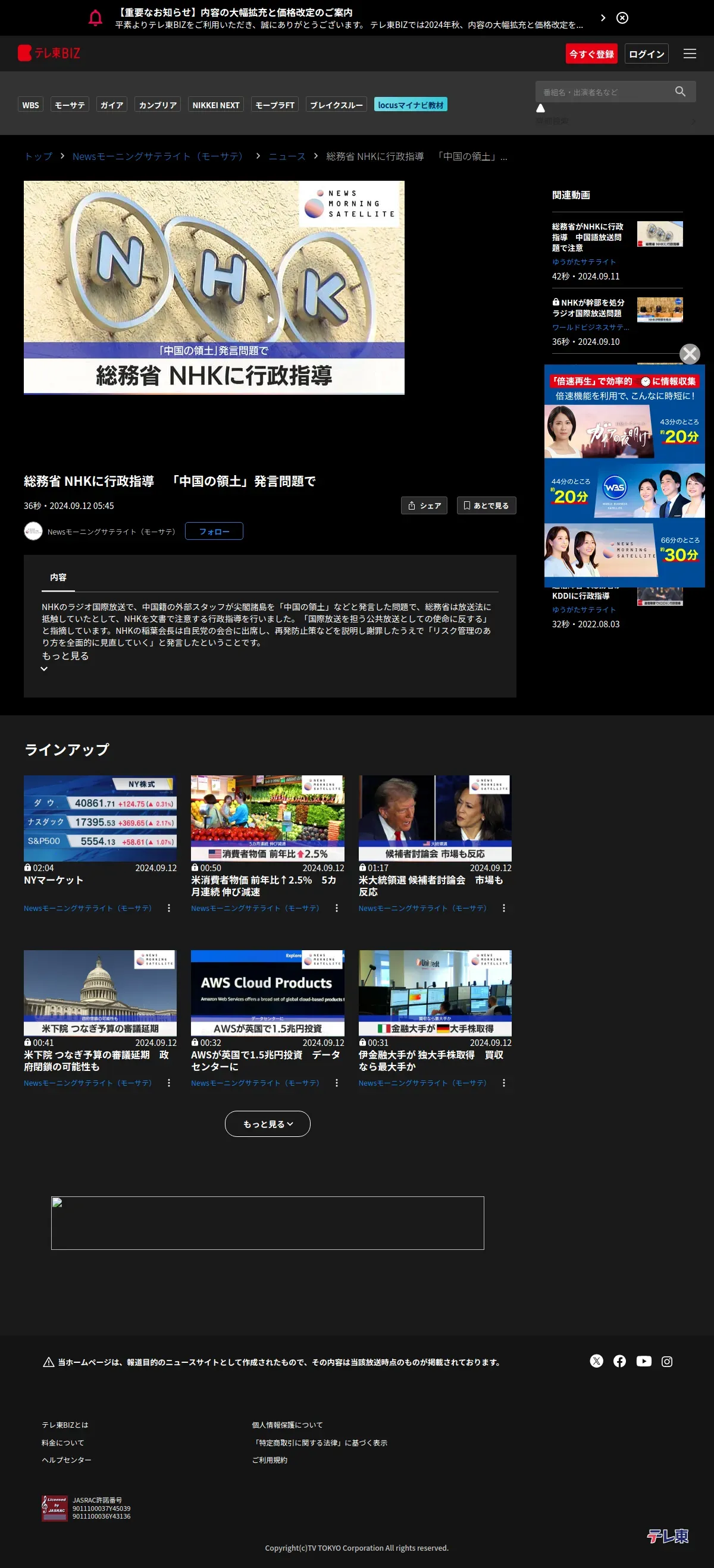Open the ヘルプセンター footer link
This screenshot has height=1568, width=714.
pyautogui.click(x=67, y=1459)
